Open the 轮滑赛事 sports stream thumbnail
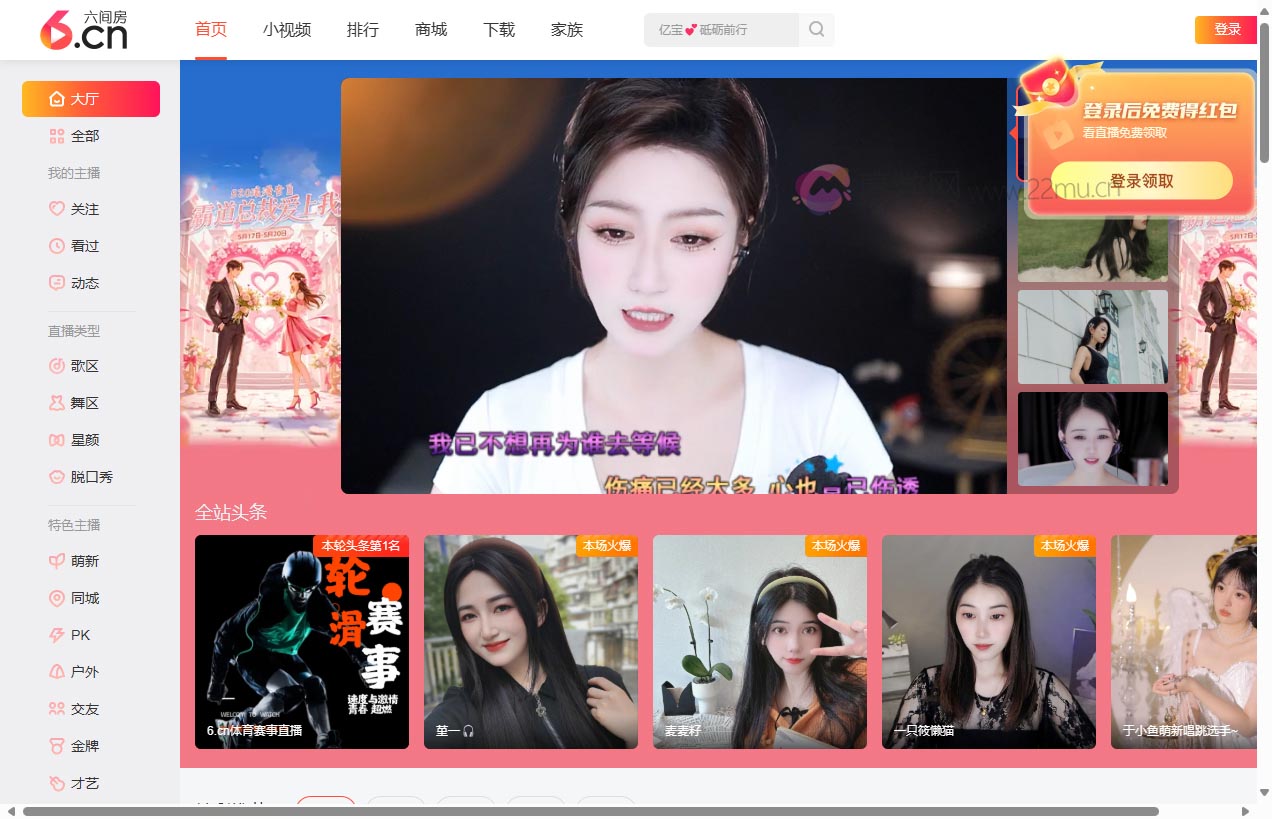The width and height of the screenshot is (1272, 819). click(302, 642)
